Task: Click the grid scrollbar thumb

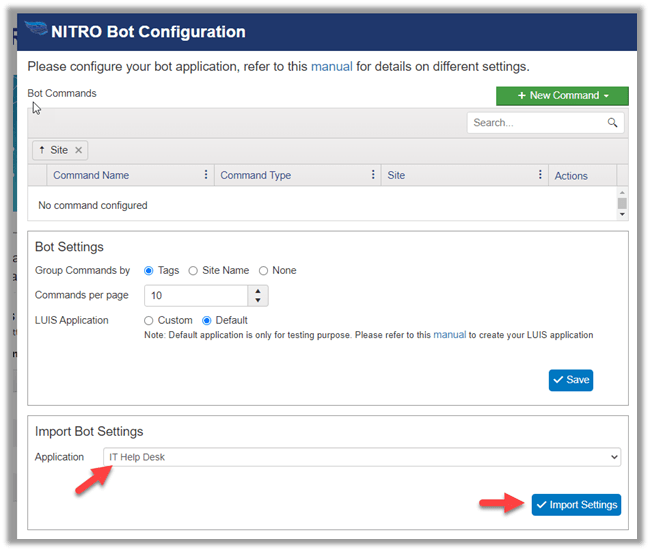Action: (x=622, y=203)
